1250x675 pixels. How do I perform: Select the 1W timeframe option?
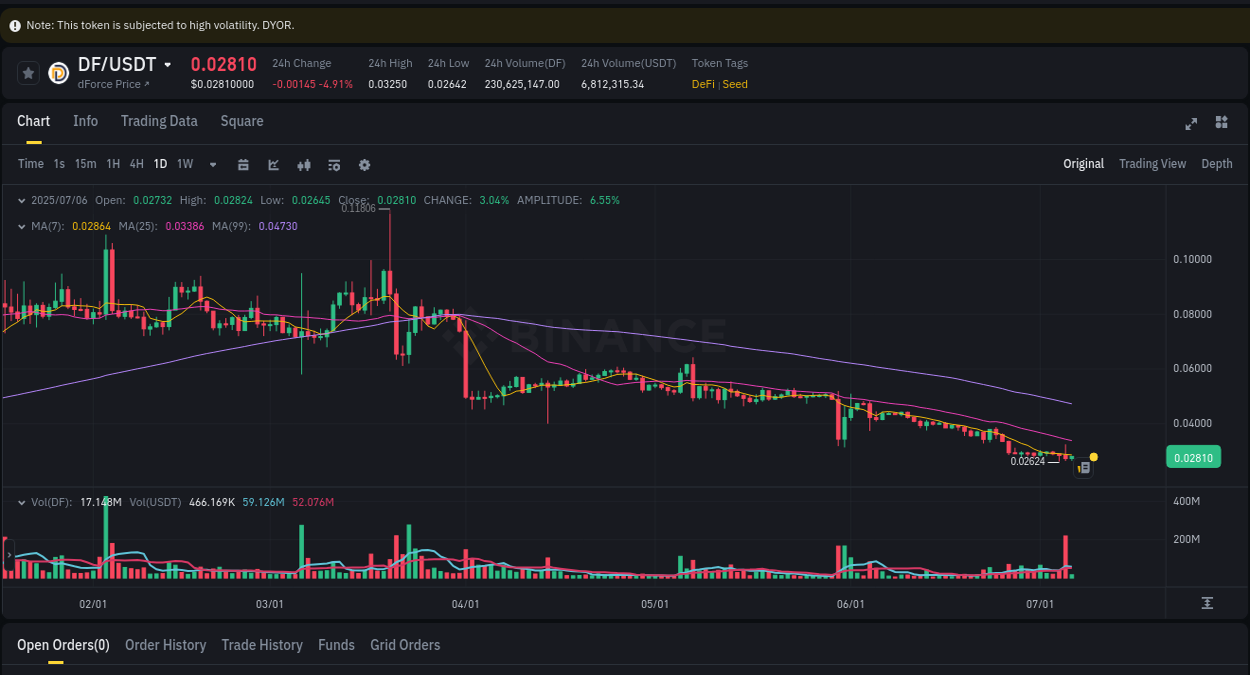[184, 164]
